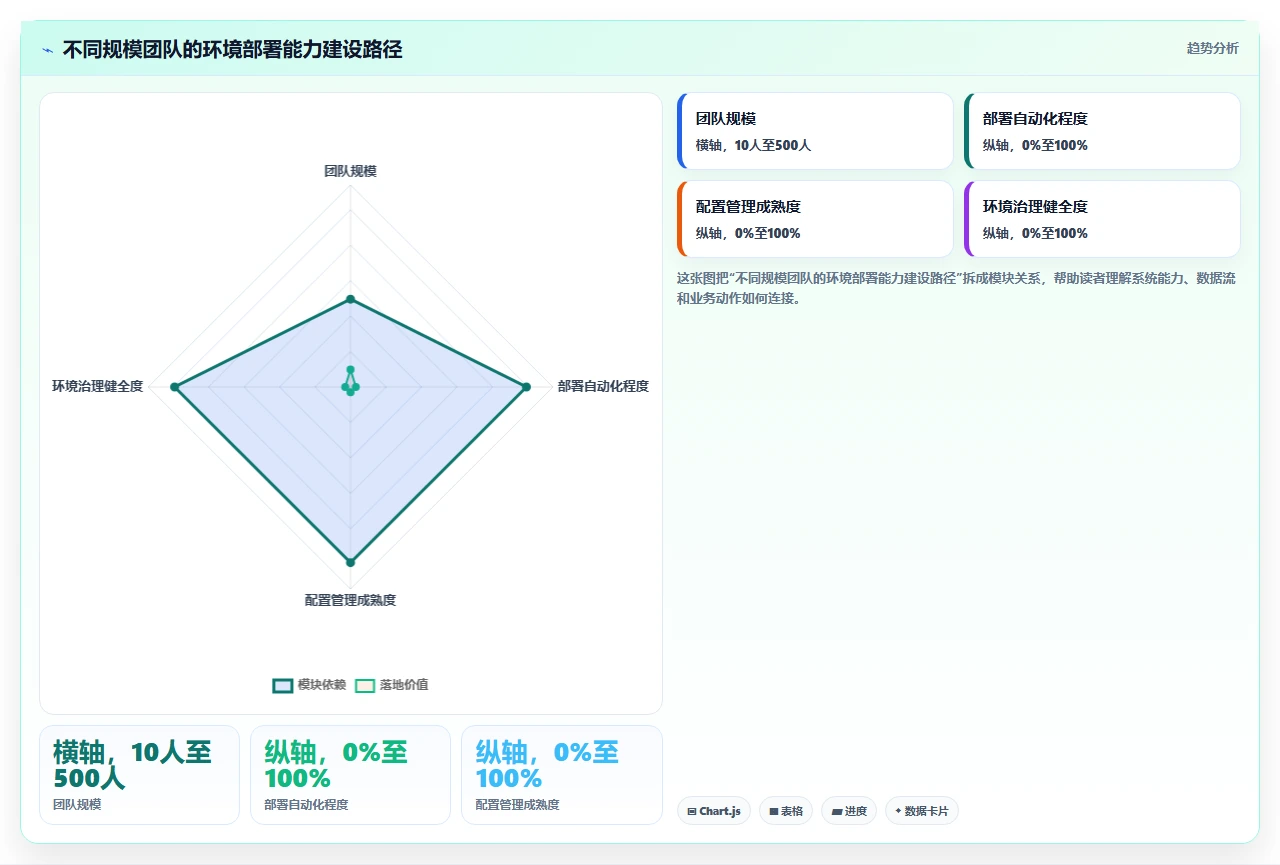1280x865 pixels.
Task: Click the lightning icon beside the title
Action: click(x=47, y=50)
